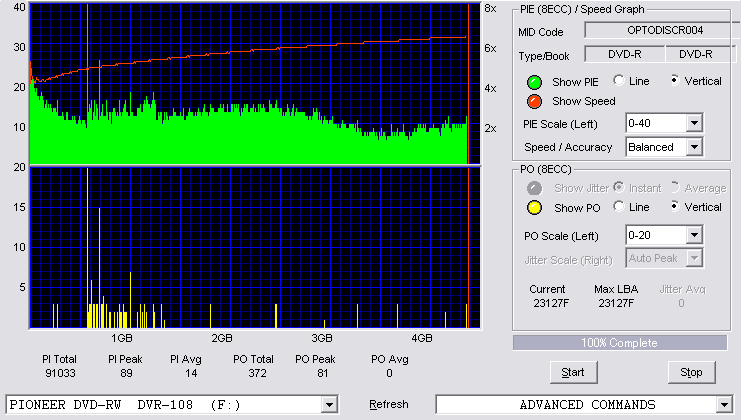Select Vertical mode for PIE graph

tap(675, 80)
